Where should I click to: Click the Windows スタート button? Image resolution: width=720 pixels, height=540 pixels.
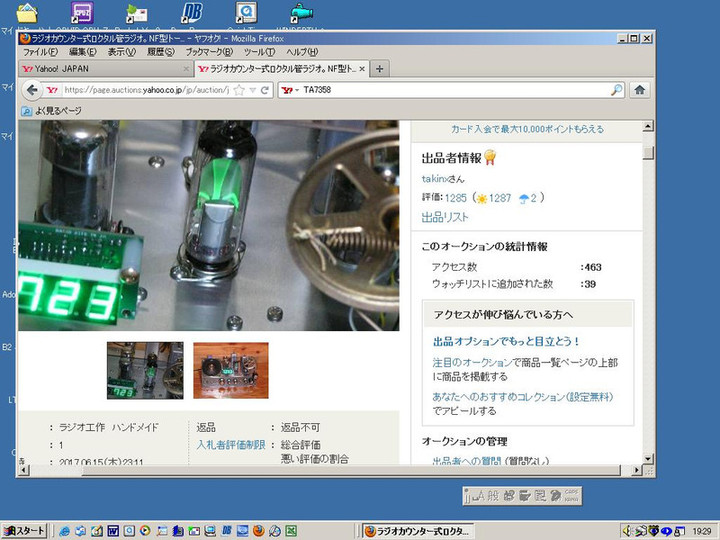pyautogui.click(x=24, y=530)
